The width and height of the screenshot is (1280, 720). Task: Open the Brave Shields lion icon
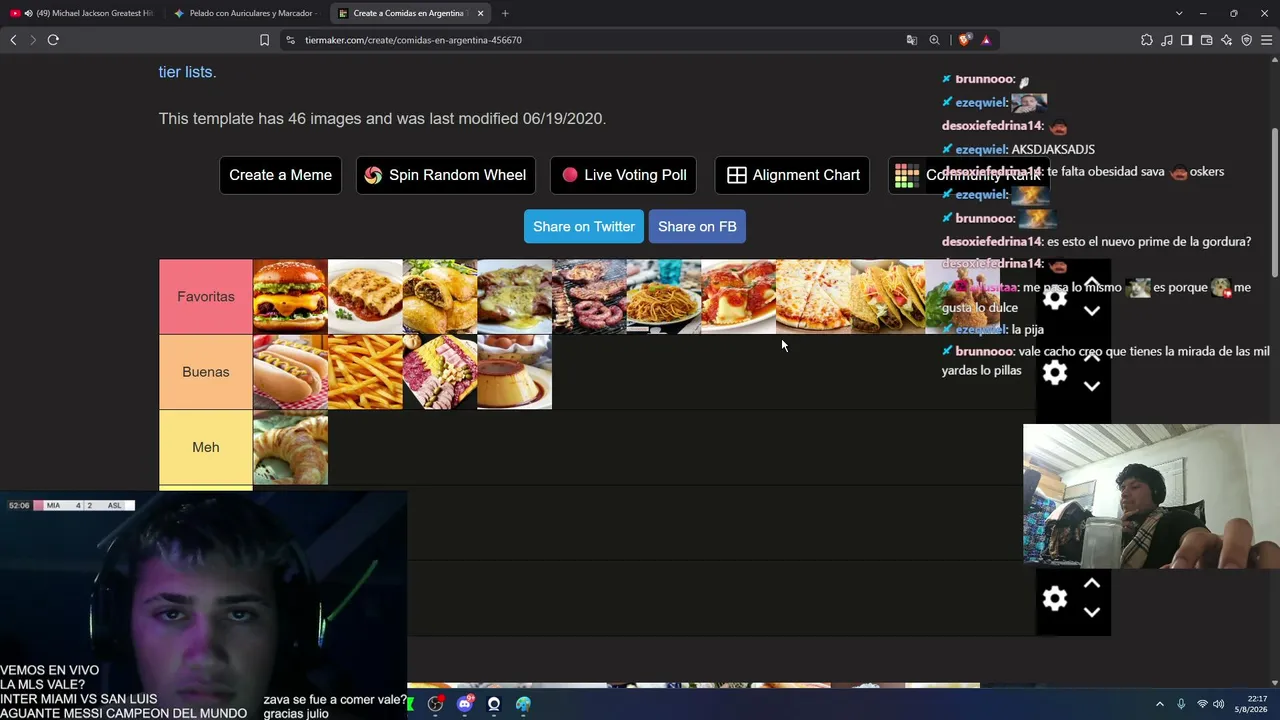(964, 40)
